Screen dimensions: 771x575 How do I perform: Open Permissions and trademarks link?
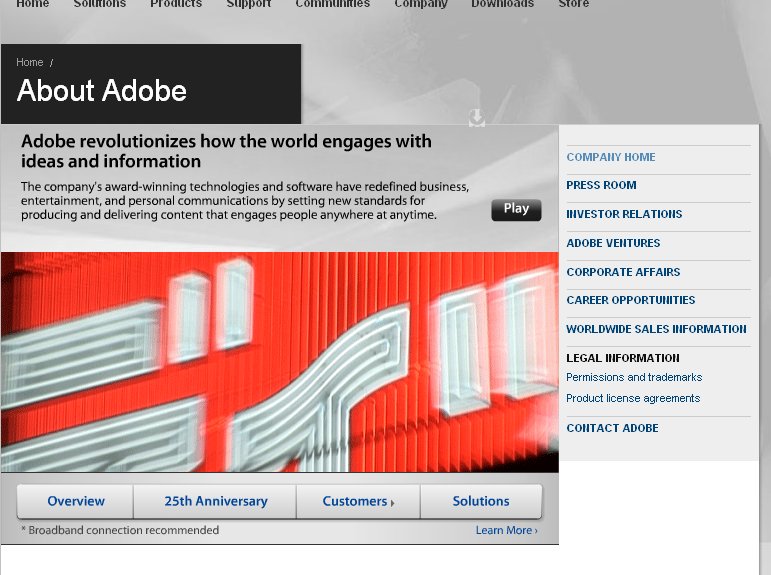click(x=634, y=377)
